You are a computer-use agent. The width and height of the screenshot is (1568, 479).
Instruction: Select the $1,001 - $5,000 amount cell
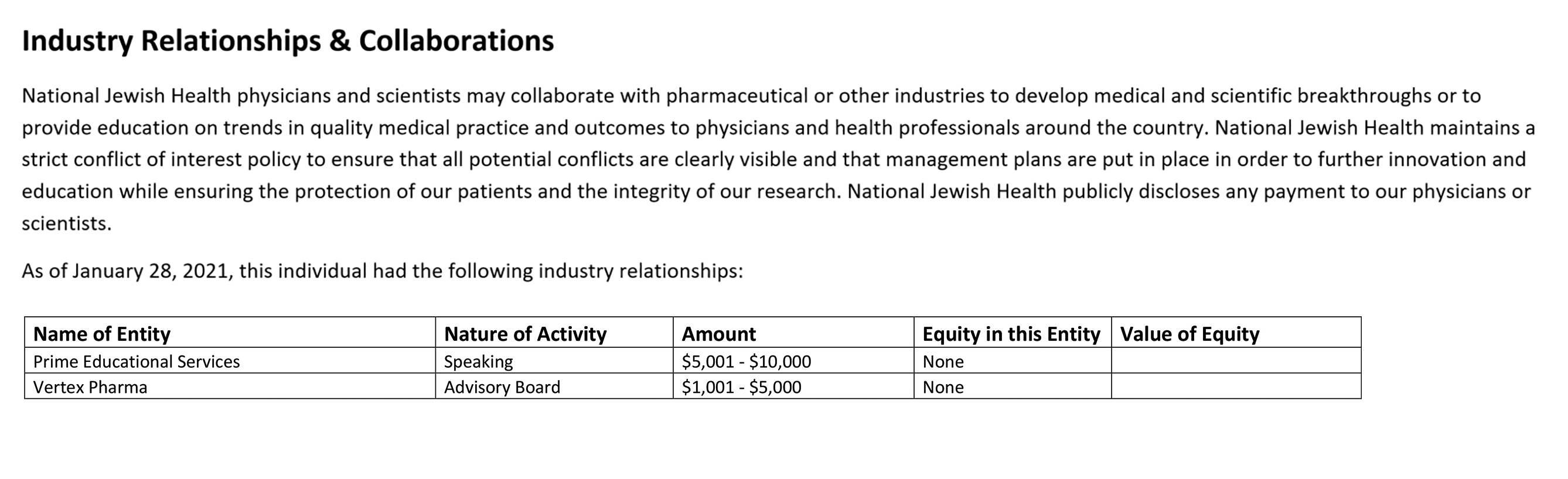[741, 387]
